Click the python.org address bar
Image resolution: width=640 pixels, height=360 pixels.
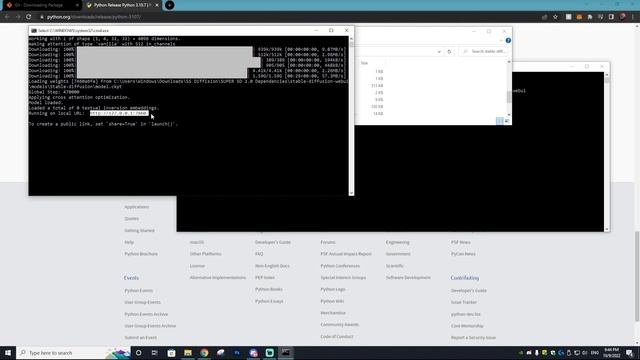pos(286,17)
